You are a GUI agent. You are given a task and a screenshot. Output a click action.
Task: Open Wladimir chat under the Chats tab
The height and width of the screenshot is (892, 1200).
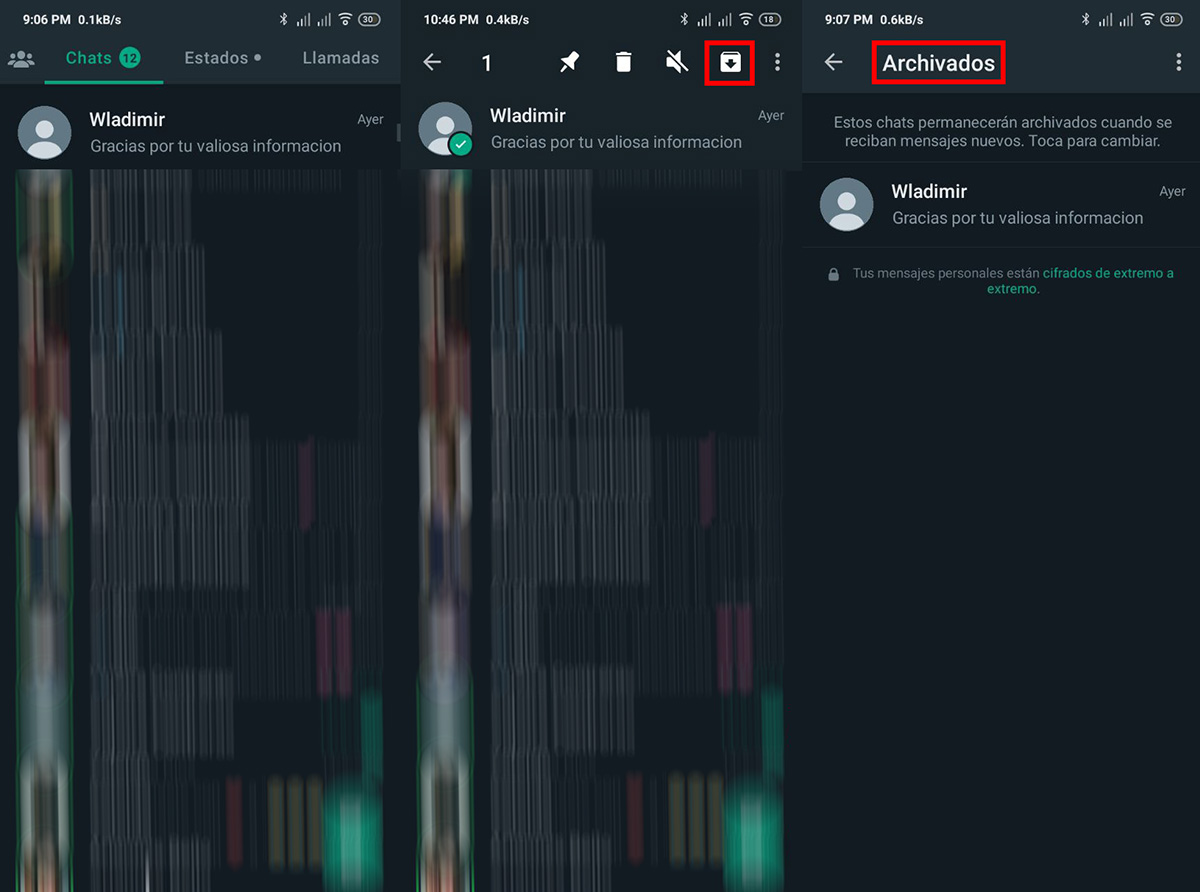[x=215, y=133]
